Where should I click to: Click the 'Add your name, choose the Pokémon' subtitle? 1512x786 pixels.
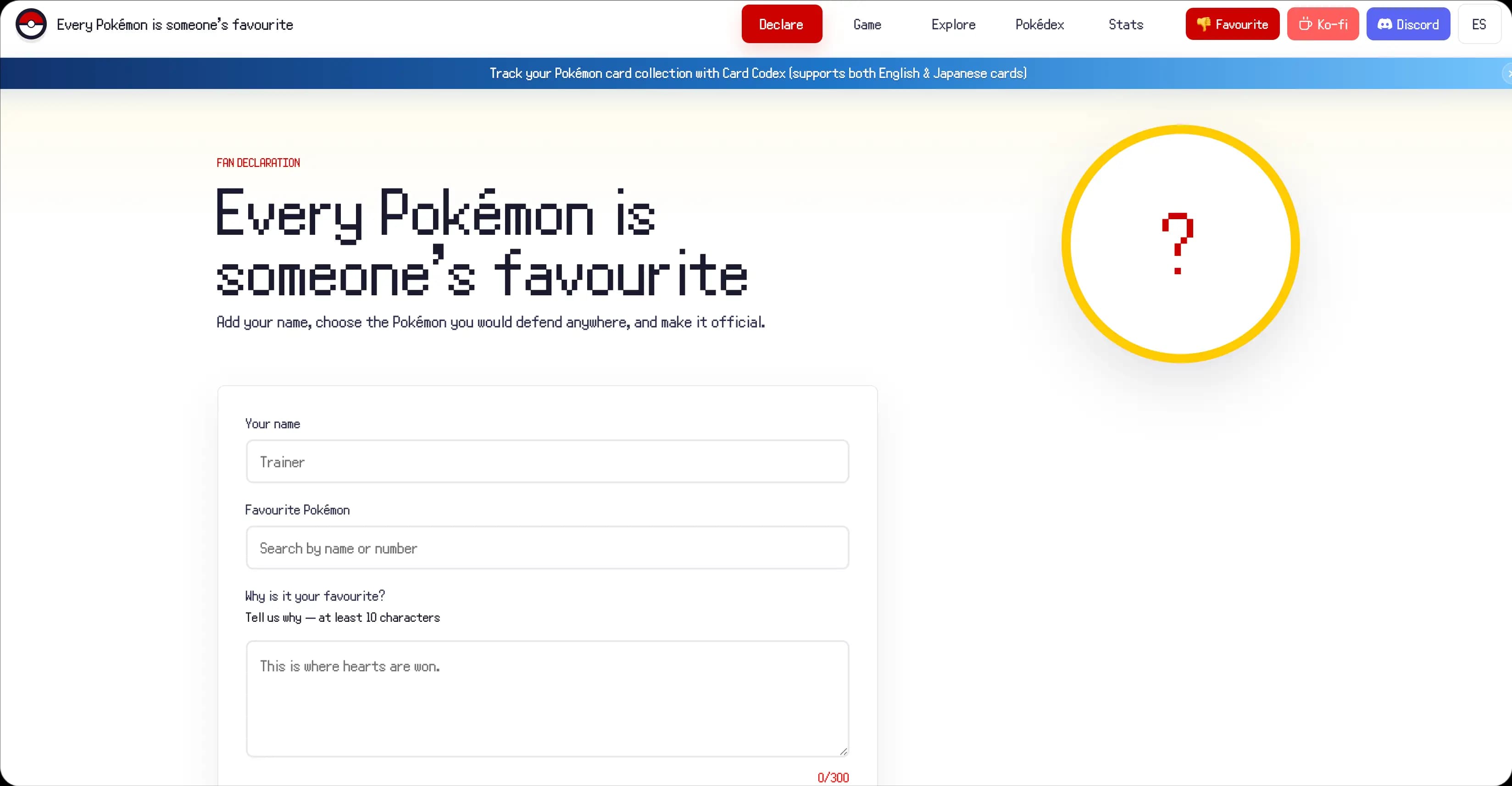[x=491, y=322]
